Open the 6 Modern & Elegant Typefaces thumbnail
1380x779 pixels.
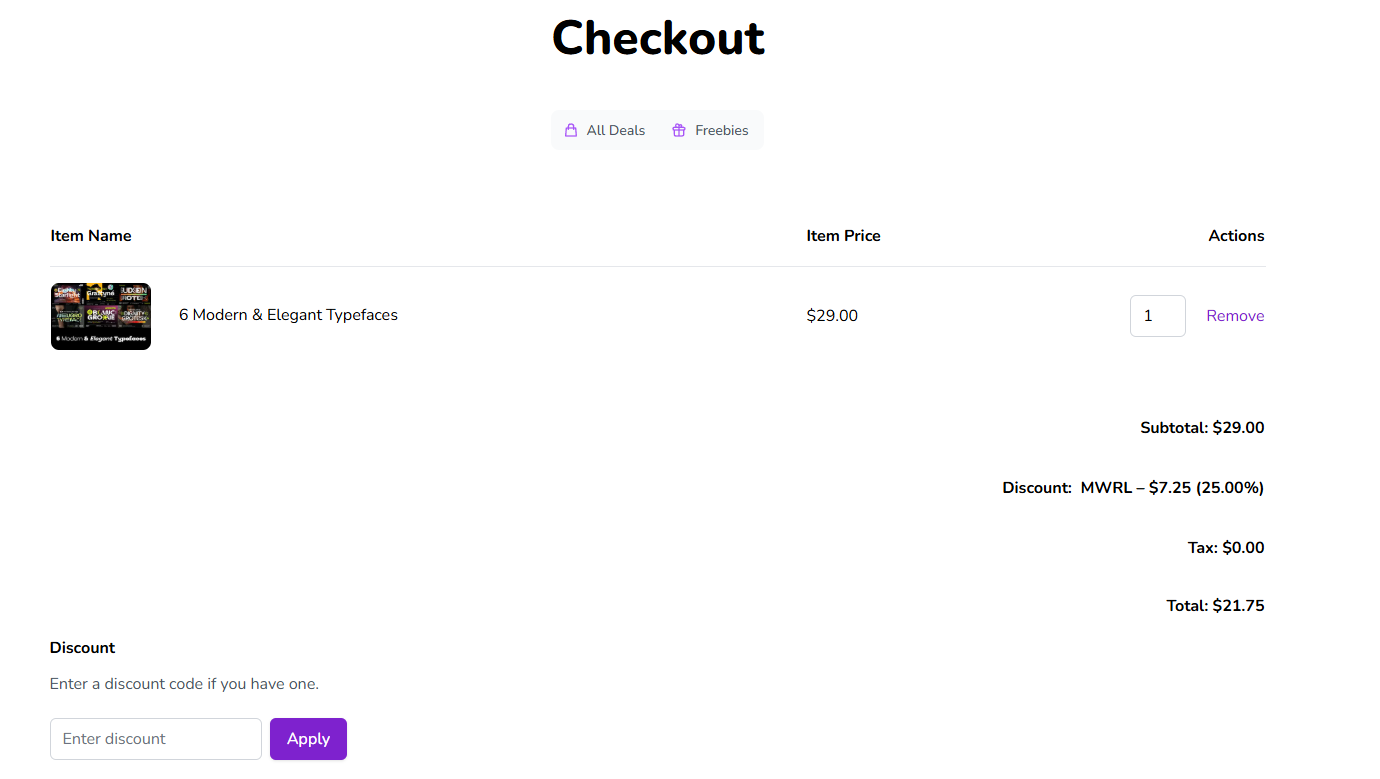[101, 316]
